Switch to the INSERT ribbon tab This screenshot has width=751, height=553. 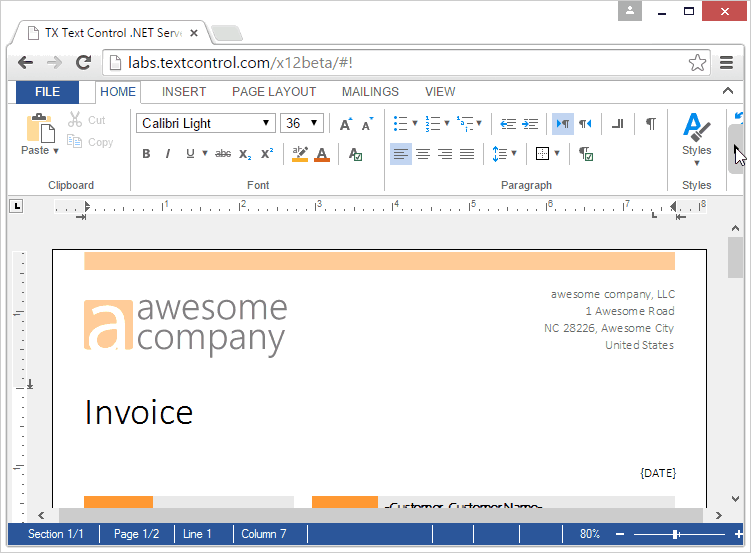point(184,92)
